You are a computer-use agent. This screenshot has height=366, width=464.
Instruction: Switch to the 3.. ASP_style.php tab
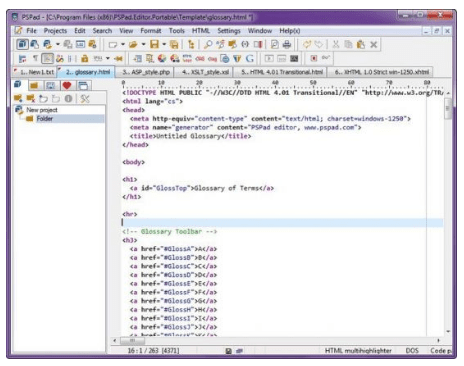coord(144,72)
